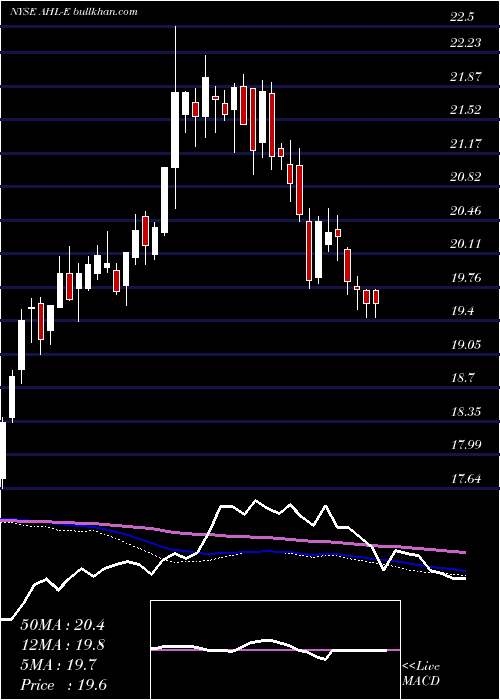Select the 20.82 price axis label

(466, 177)
